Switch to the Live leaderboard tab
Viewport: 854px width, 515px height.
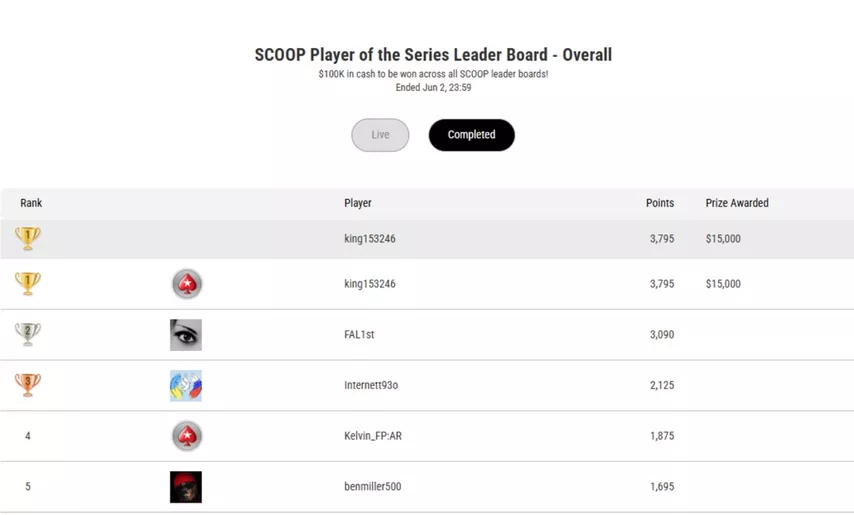coord(380,135)
